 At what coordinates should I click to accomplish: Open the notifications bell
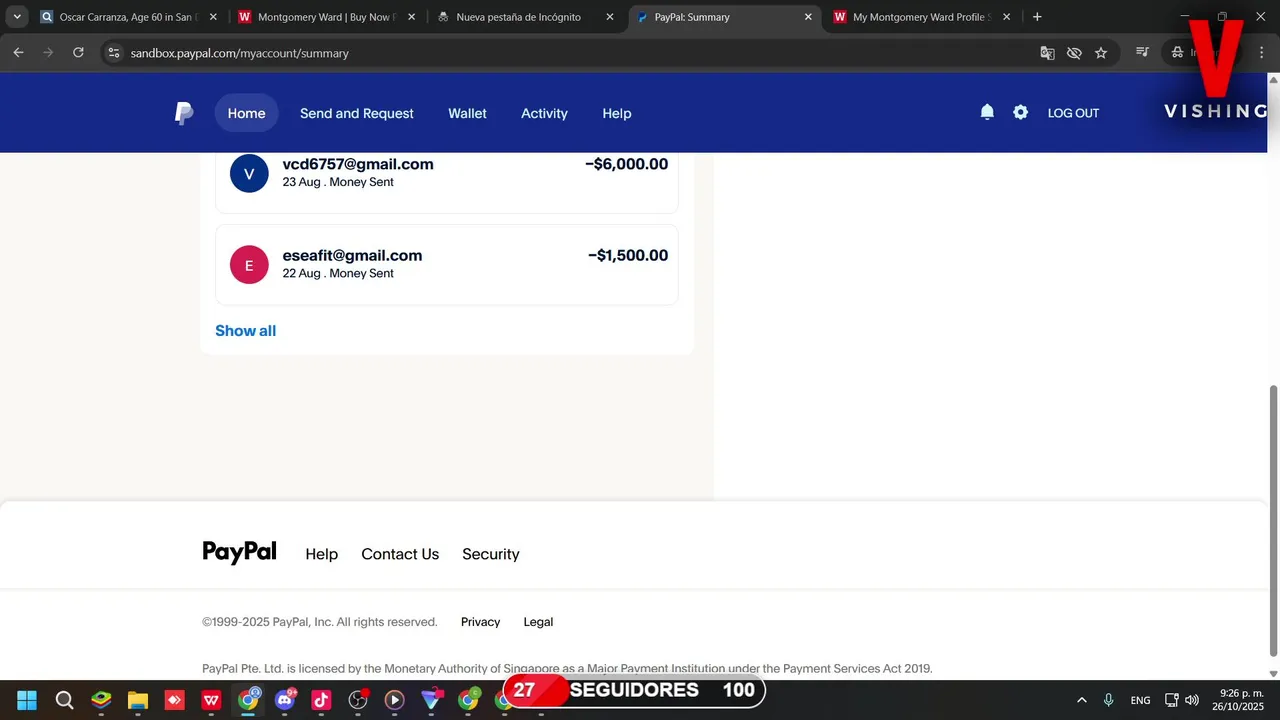click(x=987, y=113)
